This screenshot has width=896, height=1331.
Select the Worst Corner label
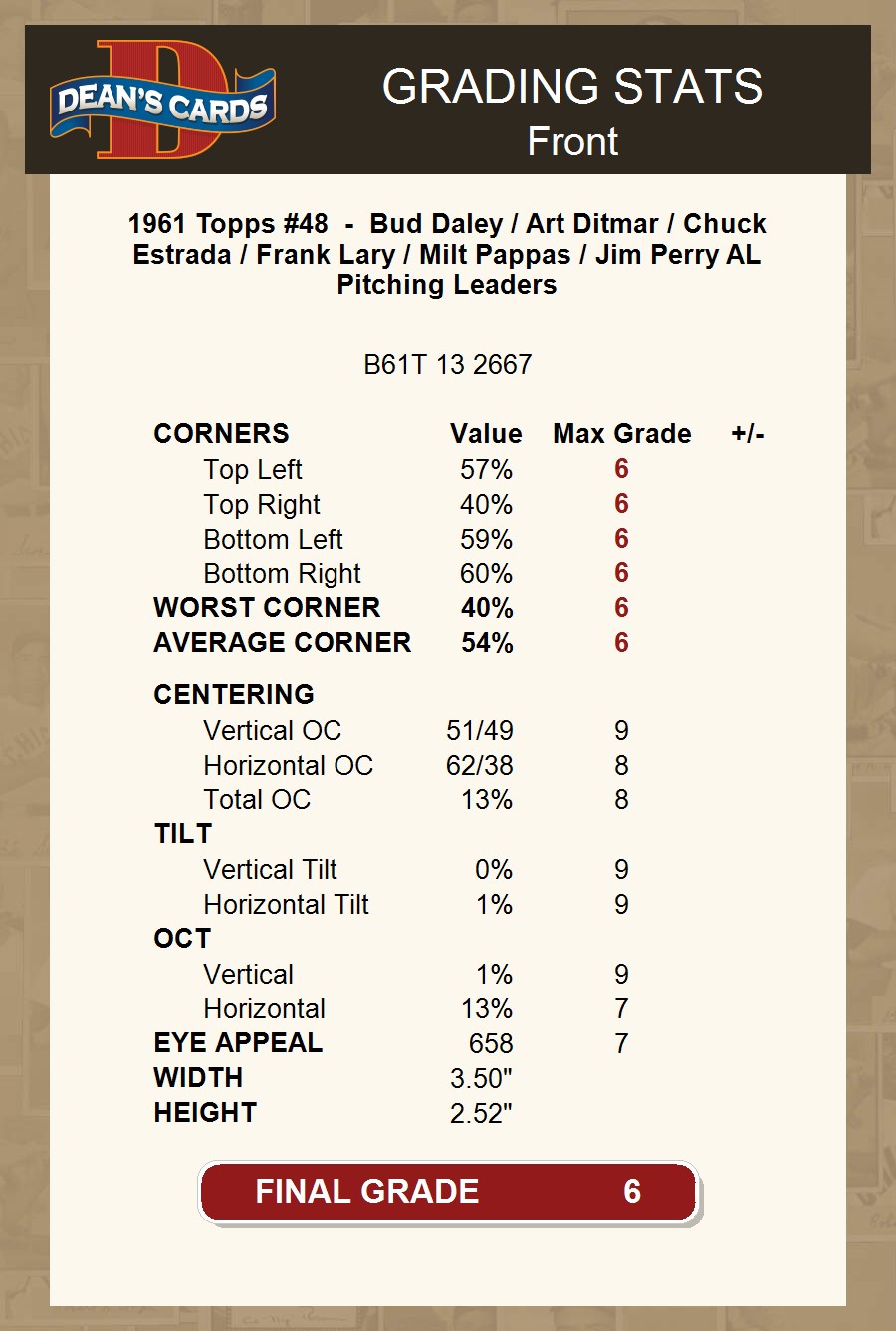point(267,608)
